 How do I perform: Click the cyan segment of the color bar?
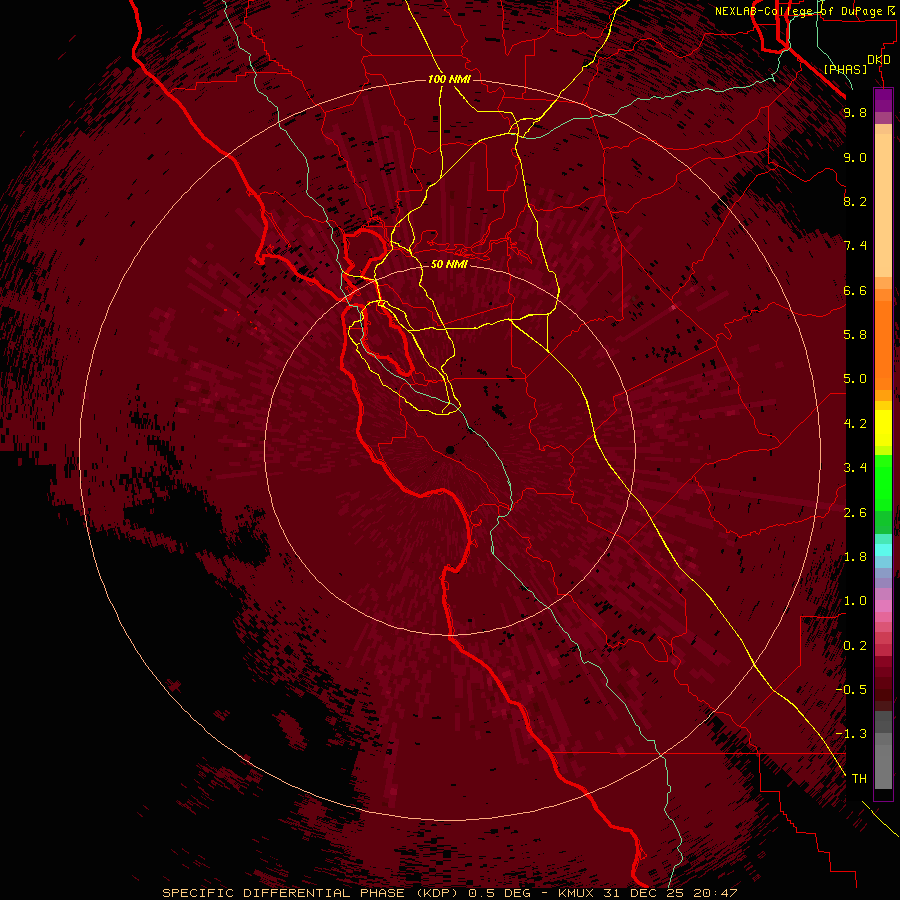883,550
